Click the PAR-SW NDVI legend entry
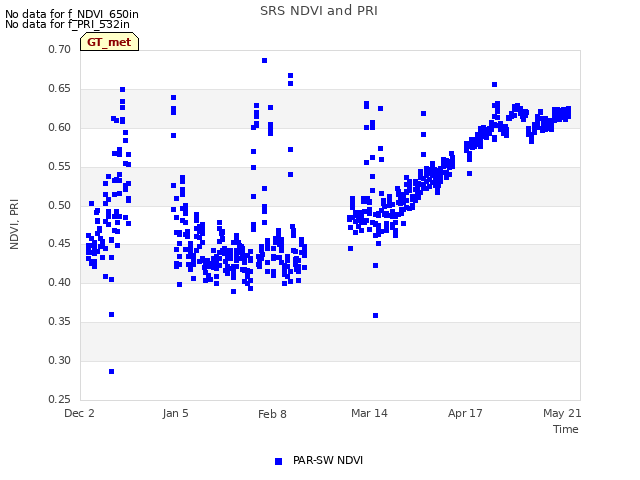This screenshot has height=480, width=640. coord(319,460)
